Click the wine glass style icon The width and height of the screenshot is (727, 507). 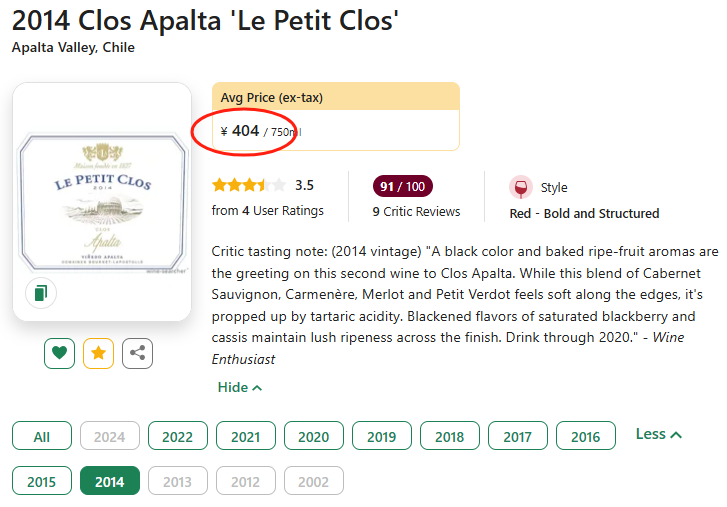pyautogui.click(x=520, y=187)
